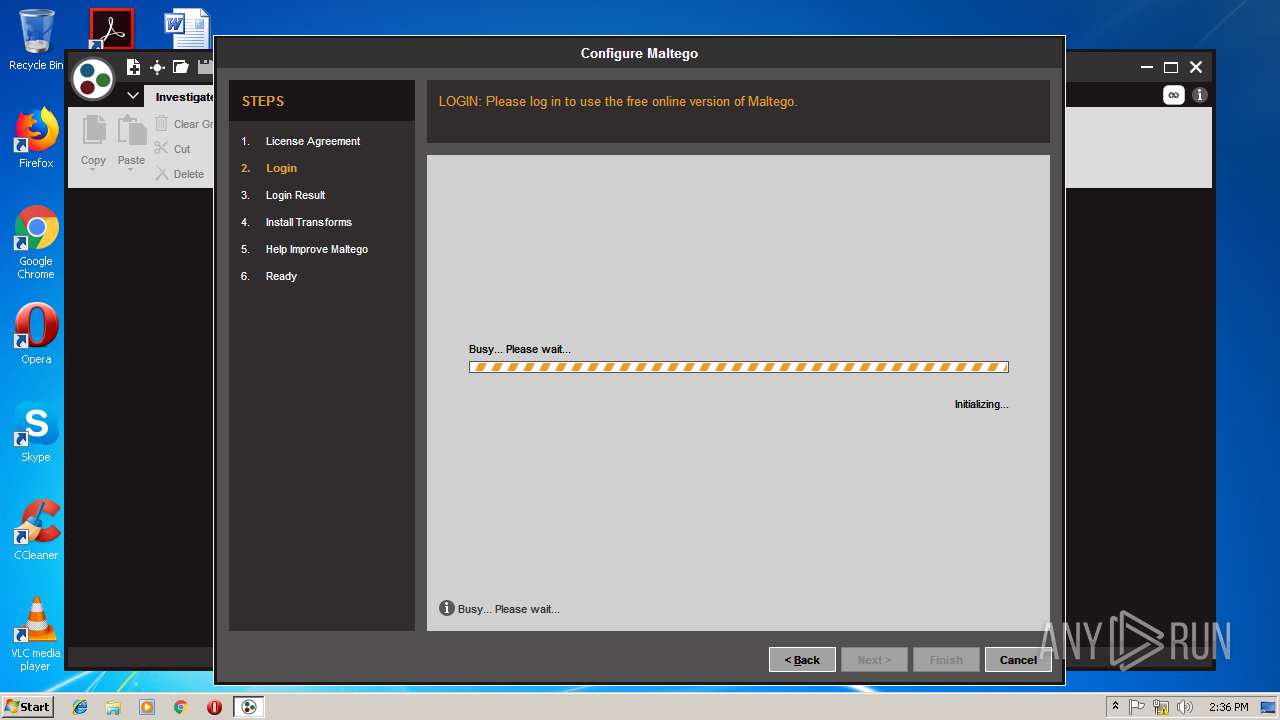This screenshot has height=720, width=1280.
Task: Open Windows Media Player from the taskbar
Action: [x=147, y=707]
